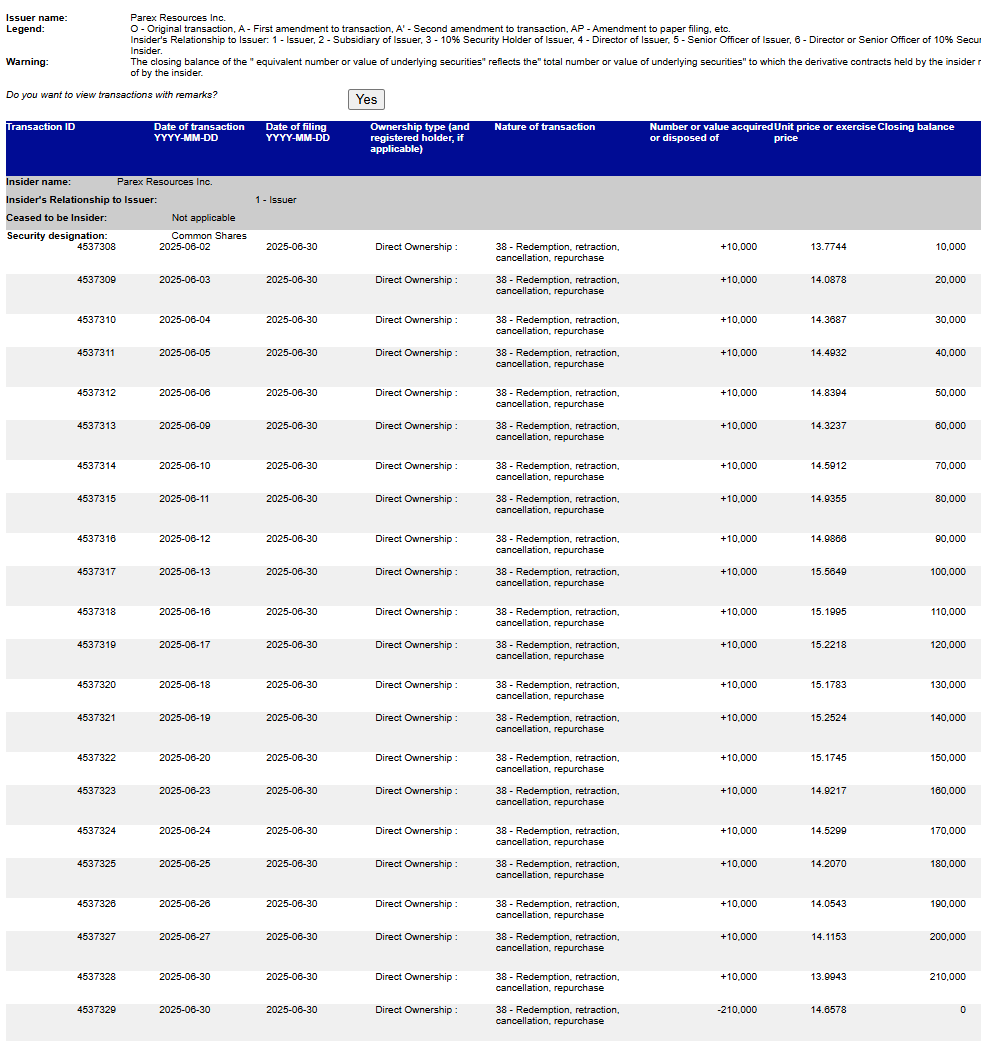Select transaction ID 4537310
Screen dimensions: 981x1041
96,320
